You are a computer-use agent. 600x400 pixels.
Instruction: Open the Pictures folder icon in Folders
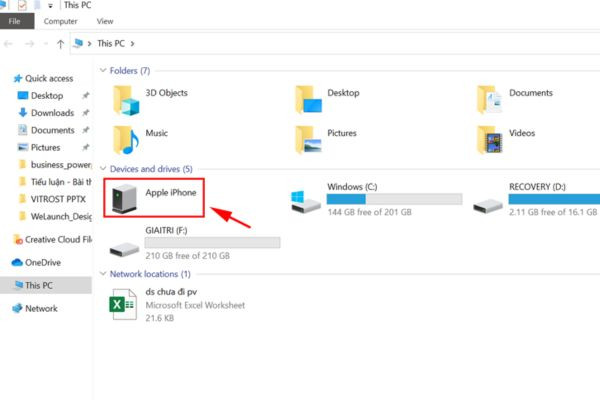[308, 140]
